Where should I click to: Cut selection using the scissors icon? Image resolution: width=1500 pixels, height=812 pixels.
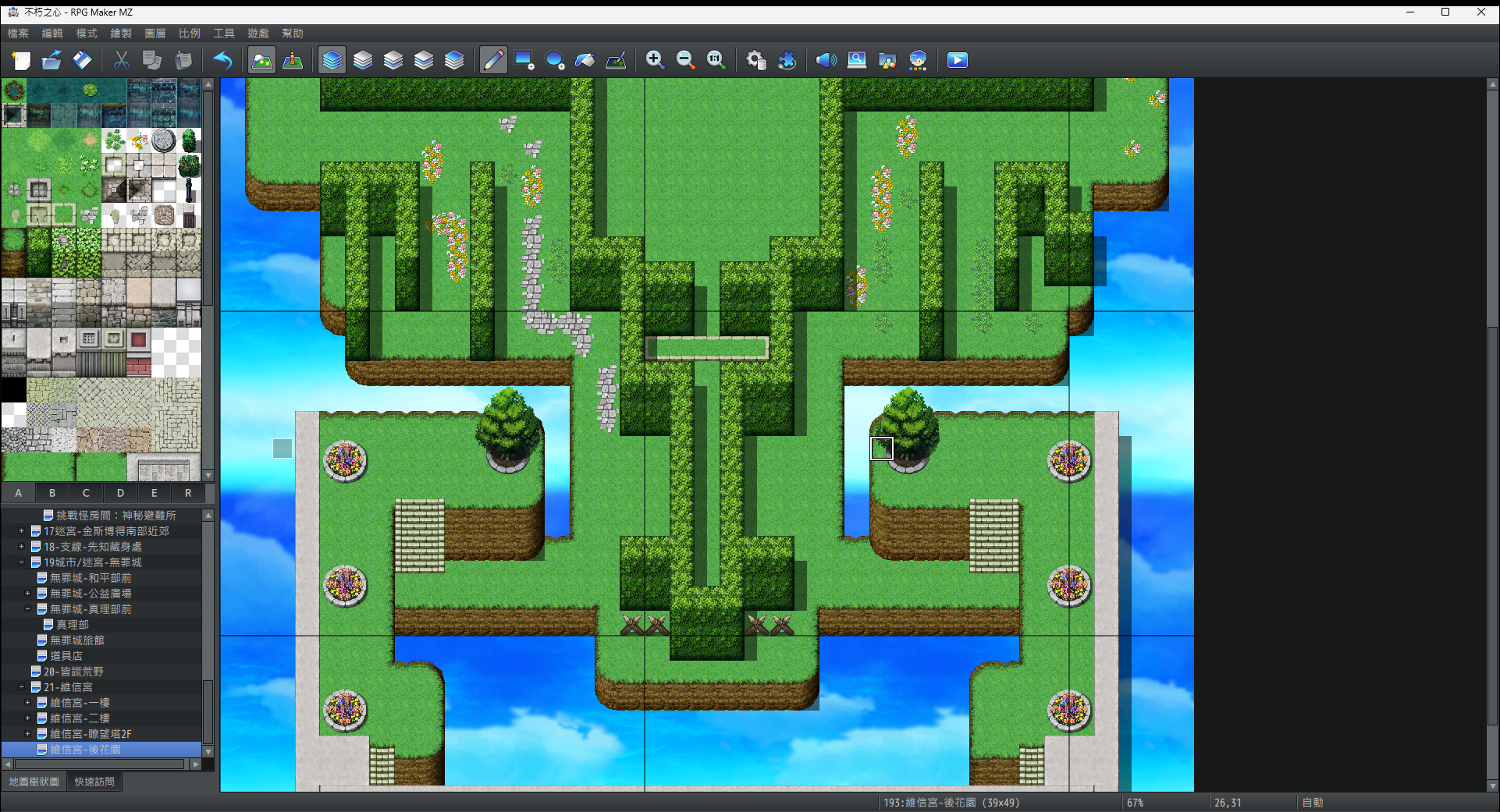(122, 60)
